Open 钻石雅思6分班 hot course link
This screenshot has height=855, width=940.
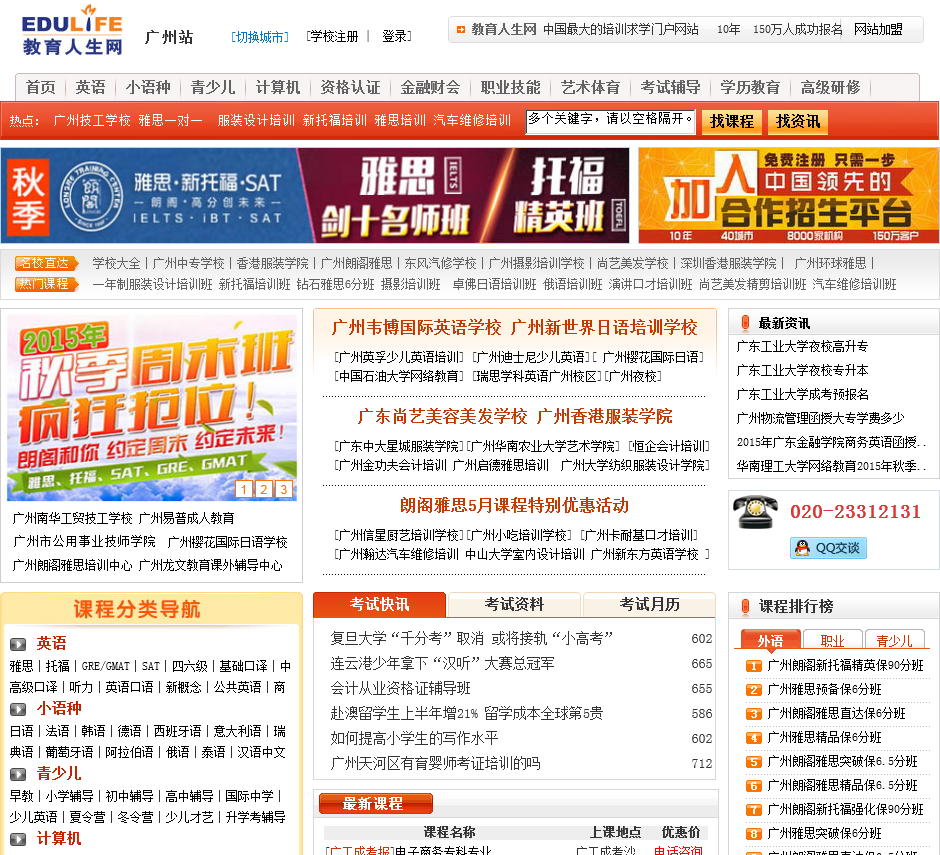(335, 284)
